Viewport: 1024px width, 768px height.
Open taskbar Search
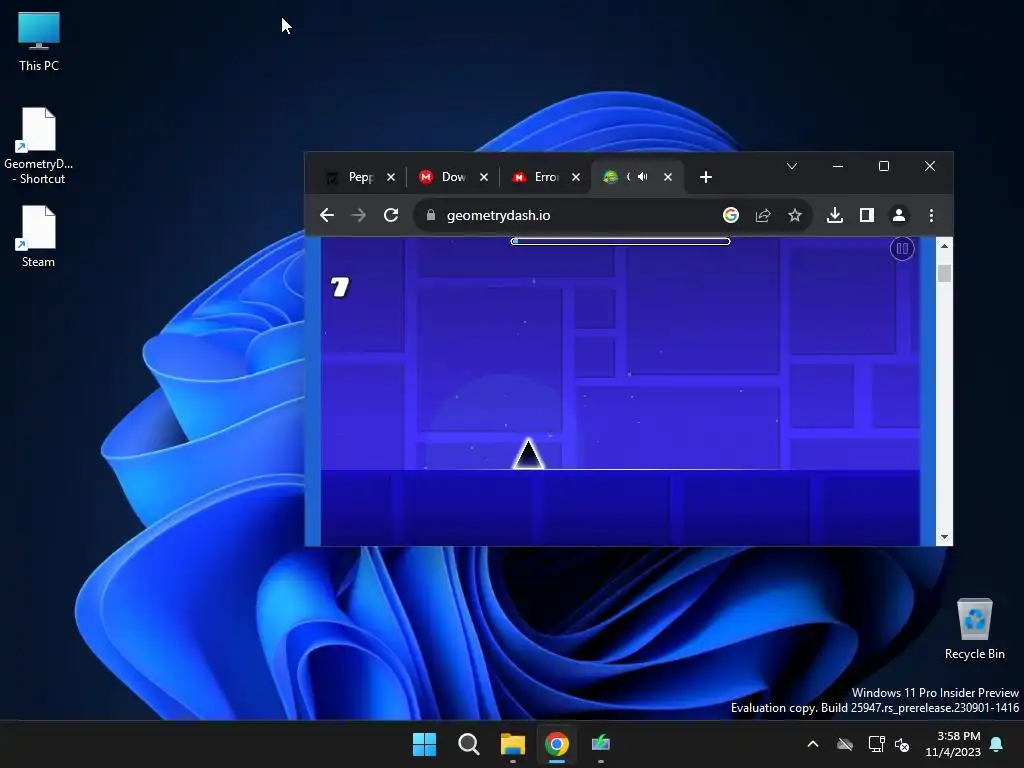[x=469, y=744]
